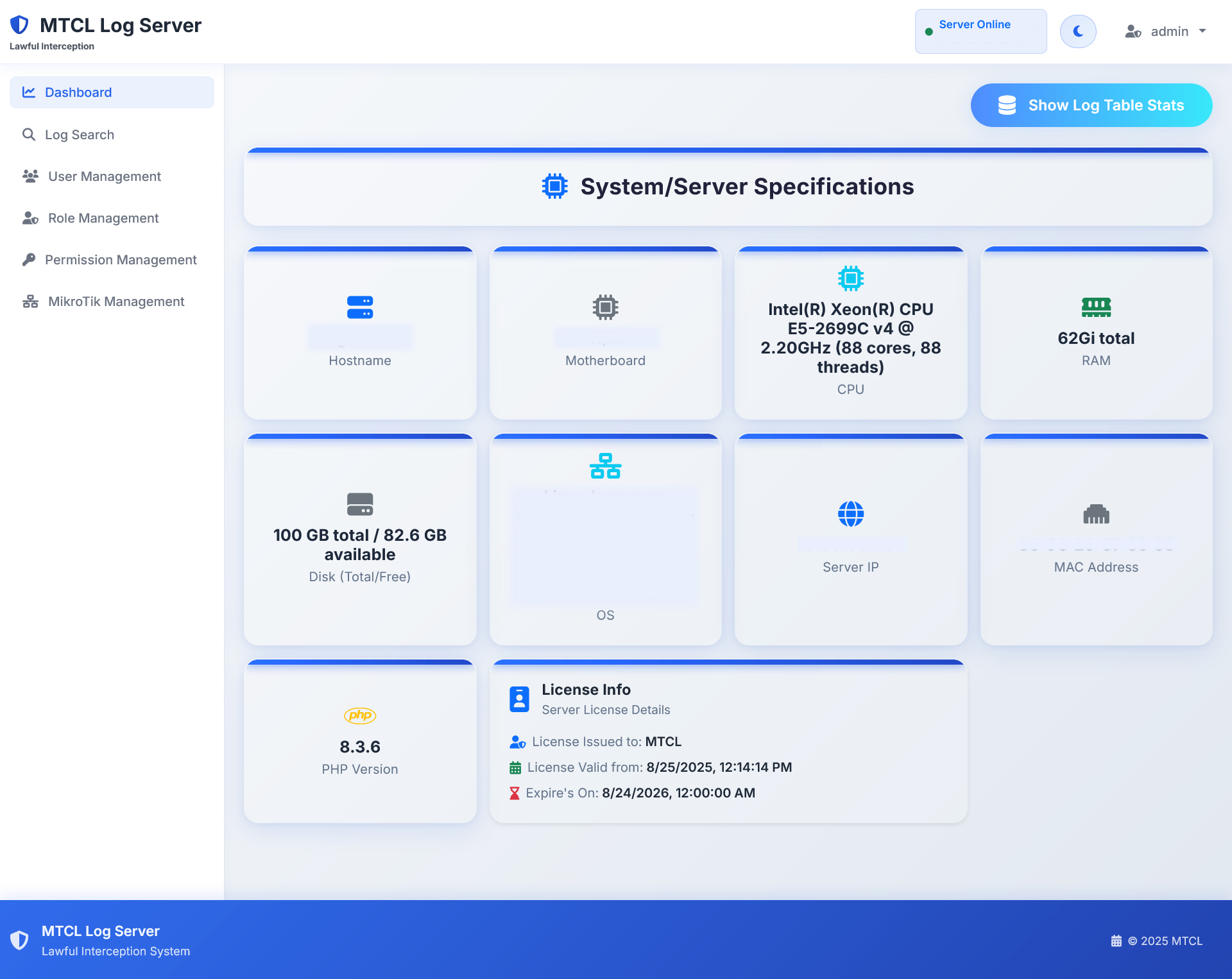Viewport: 1232px width, 979px height.
Task: Click the Server IP globe icon
Action: [x=851, y=514]
